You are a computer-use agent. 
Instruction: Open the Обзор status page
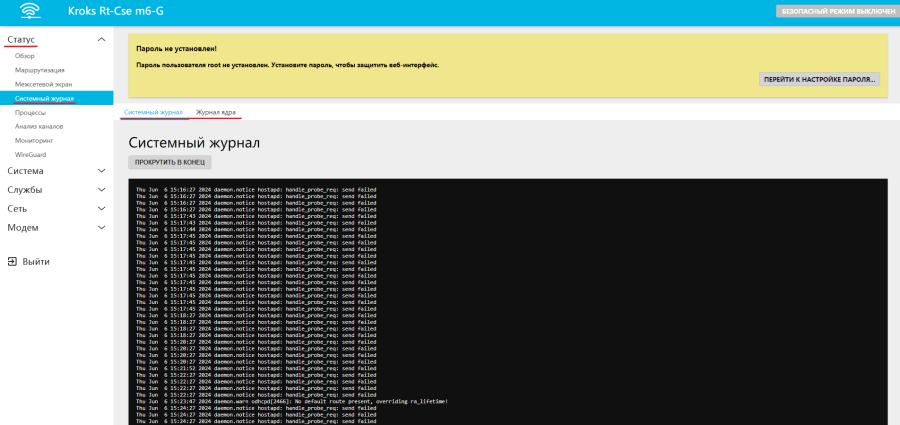(25, 56)
